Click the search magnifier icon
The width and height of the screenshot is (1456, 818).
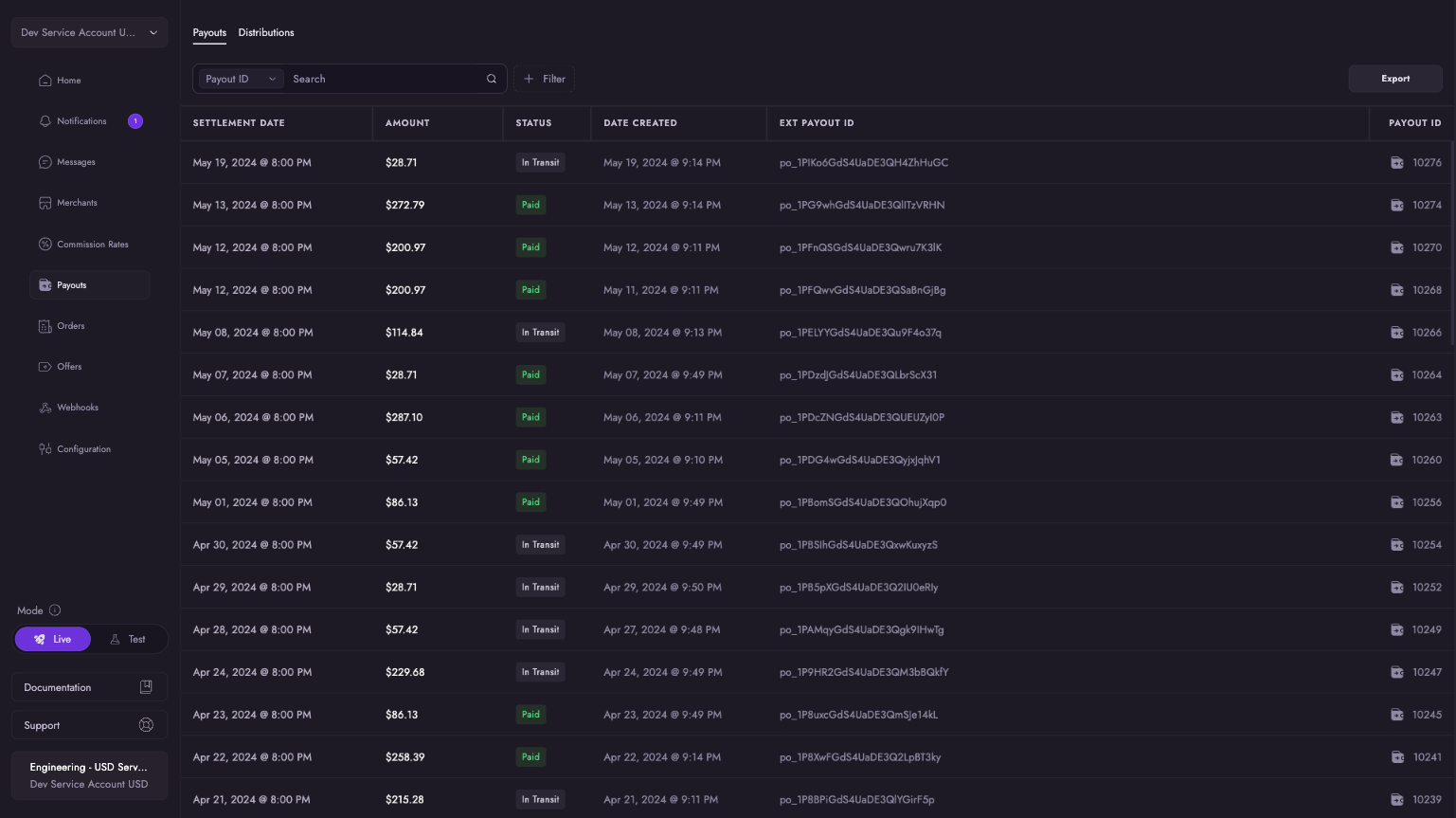492,79
